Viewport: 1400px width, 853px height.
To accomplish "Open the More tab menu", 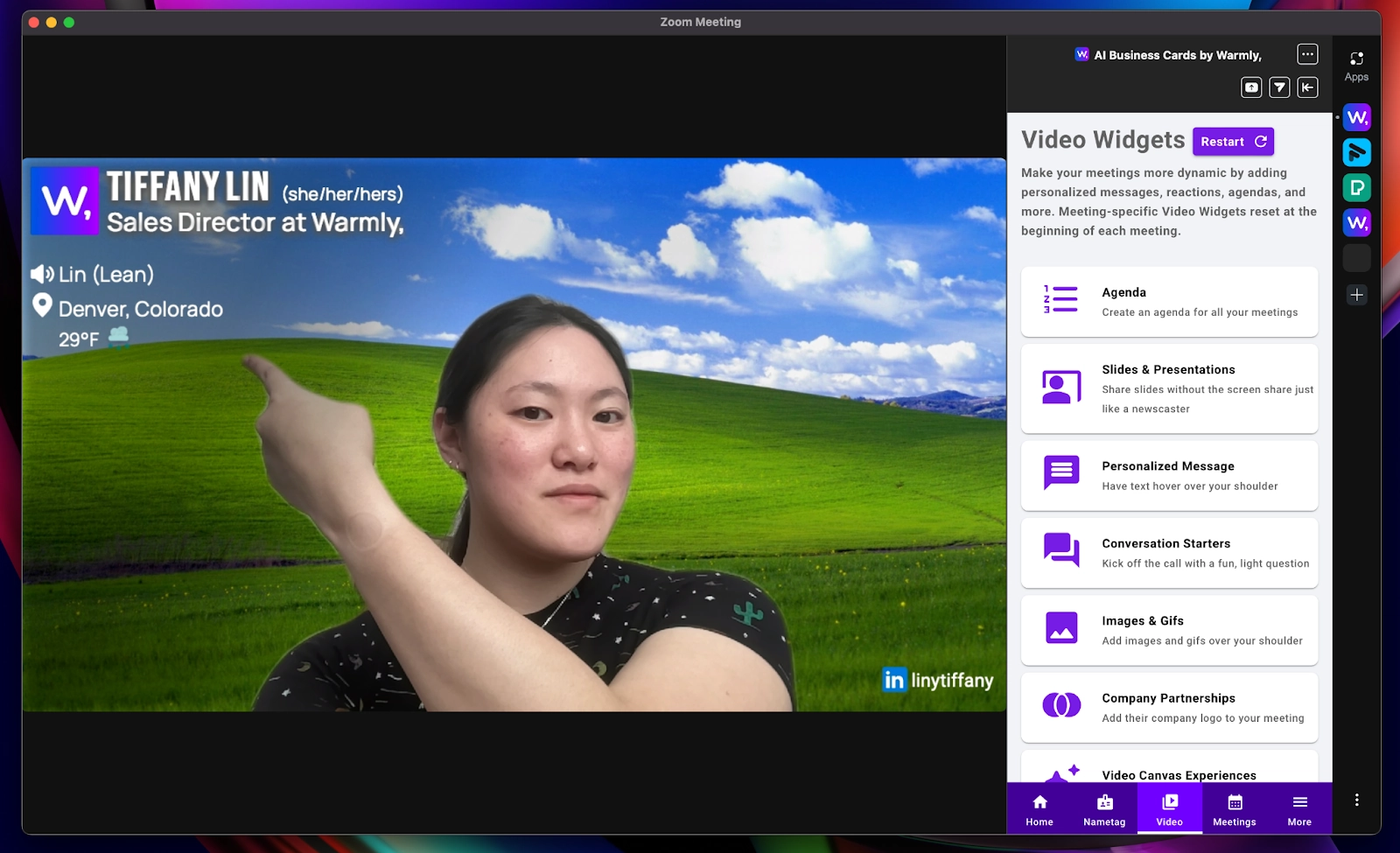I will click(1299, 809).
